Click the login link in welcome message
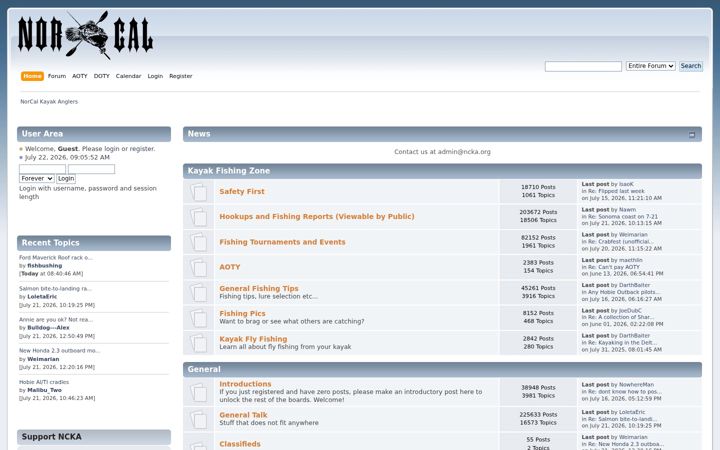 coord(112,149)
